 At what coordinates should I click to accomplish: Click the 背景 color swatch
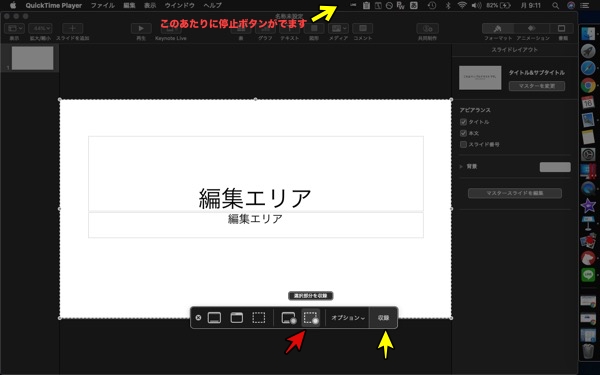[555, 167]
